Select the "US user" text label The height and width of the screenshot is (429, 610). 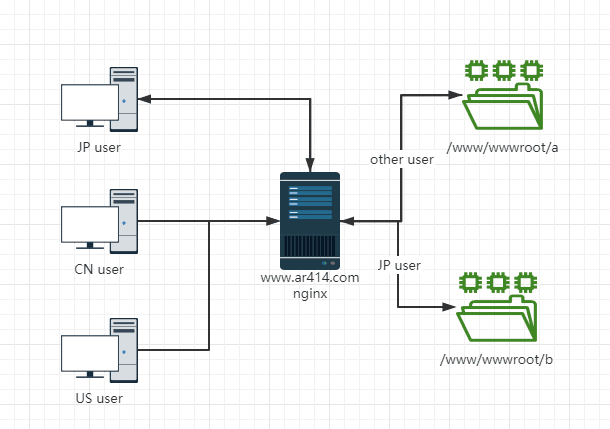click(x=98, y=398)
